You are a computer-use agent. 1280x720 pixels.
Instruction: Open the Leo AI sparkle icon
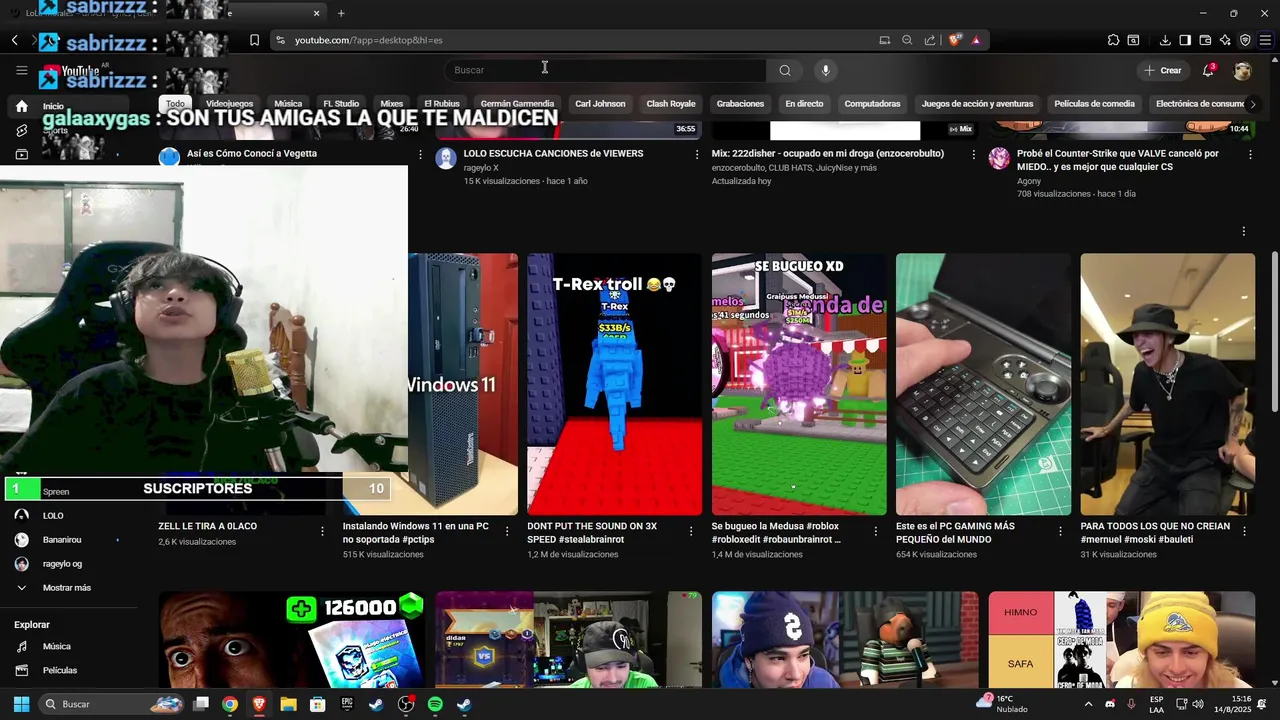coord(1225,40)
